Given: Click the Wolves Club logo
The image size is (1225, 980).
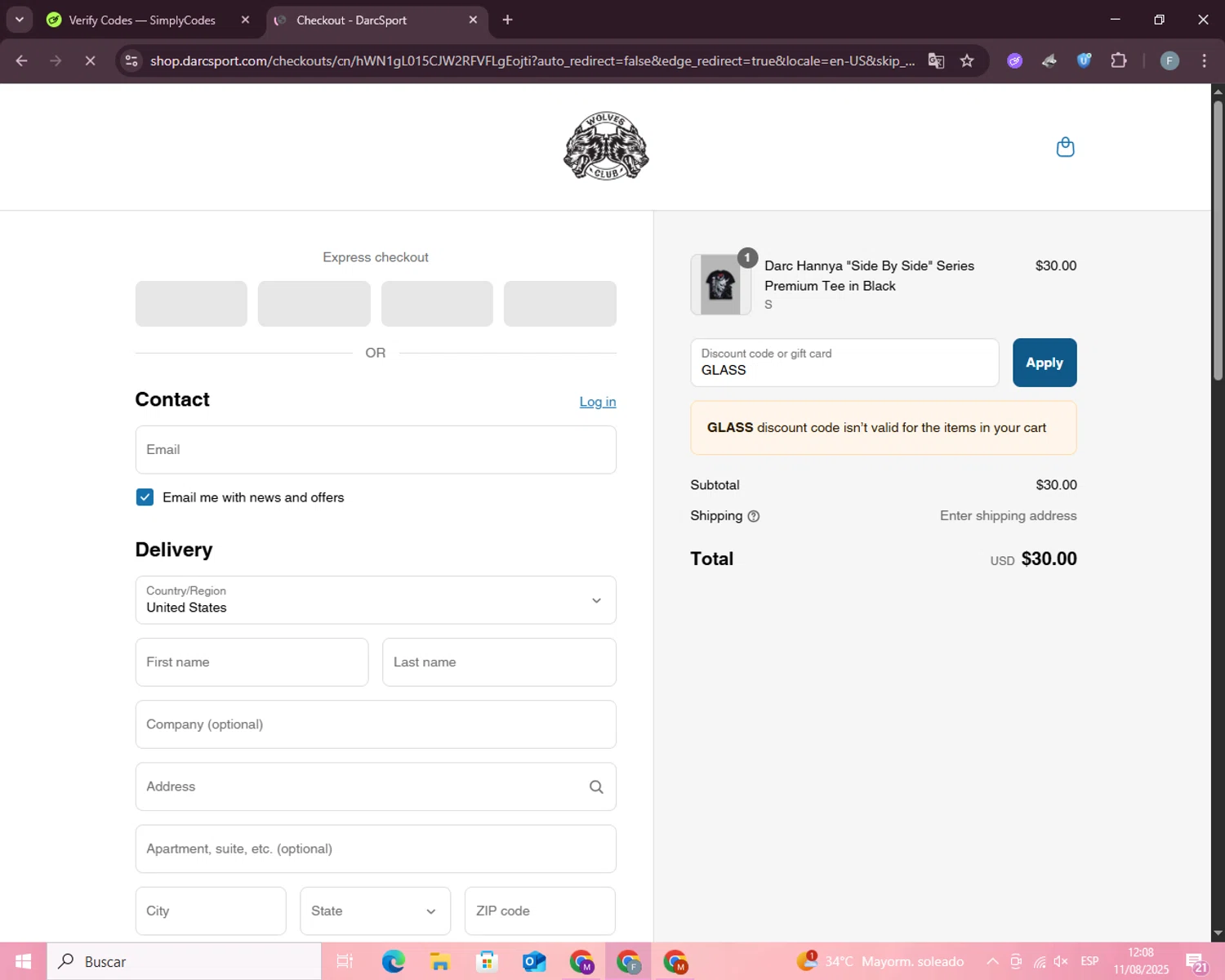Looking at the screenshot, I should click(606, 146).
